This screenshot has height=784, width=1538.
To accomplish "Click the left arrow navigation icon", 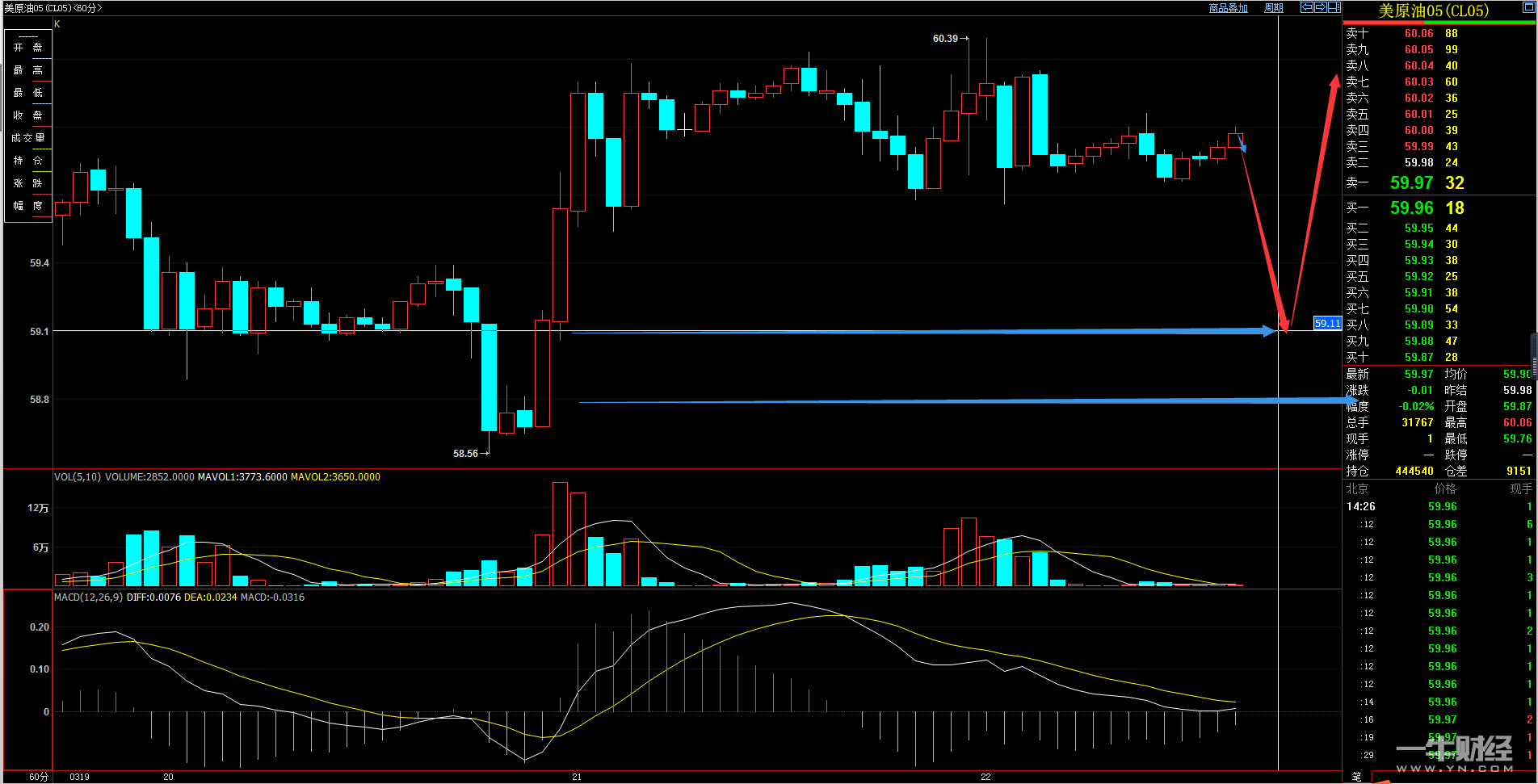I will [1306, 7].
